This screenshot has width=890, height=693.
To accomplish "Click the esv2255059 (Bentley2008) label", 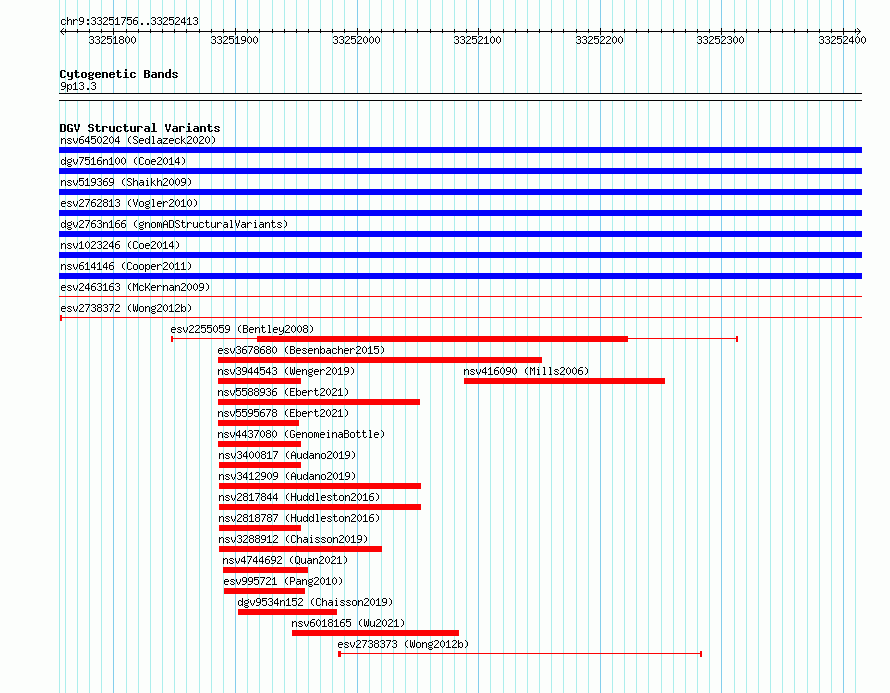I will [242, 329].
